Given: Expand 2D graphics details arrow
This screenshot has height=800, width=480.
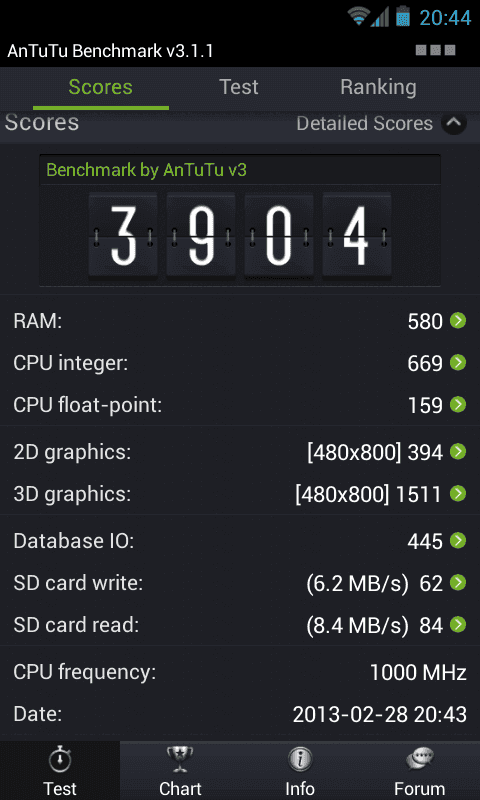Looking at the screenshot, I should [458, 452].
